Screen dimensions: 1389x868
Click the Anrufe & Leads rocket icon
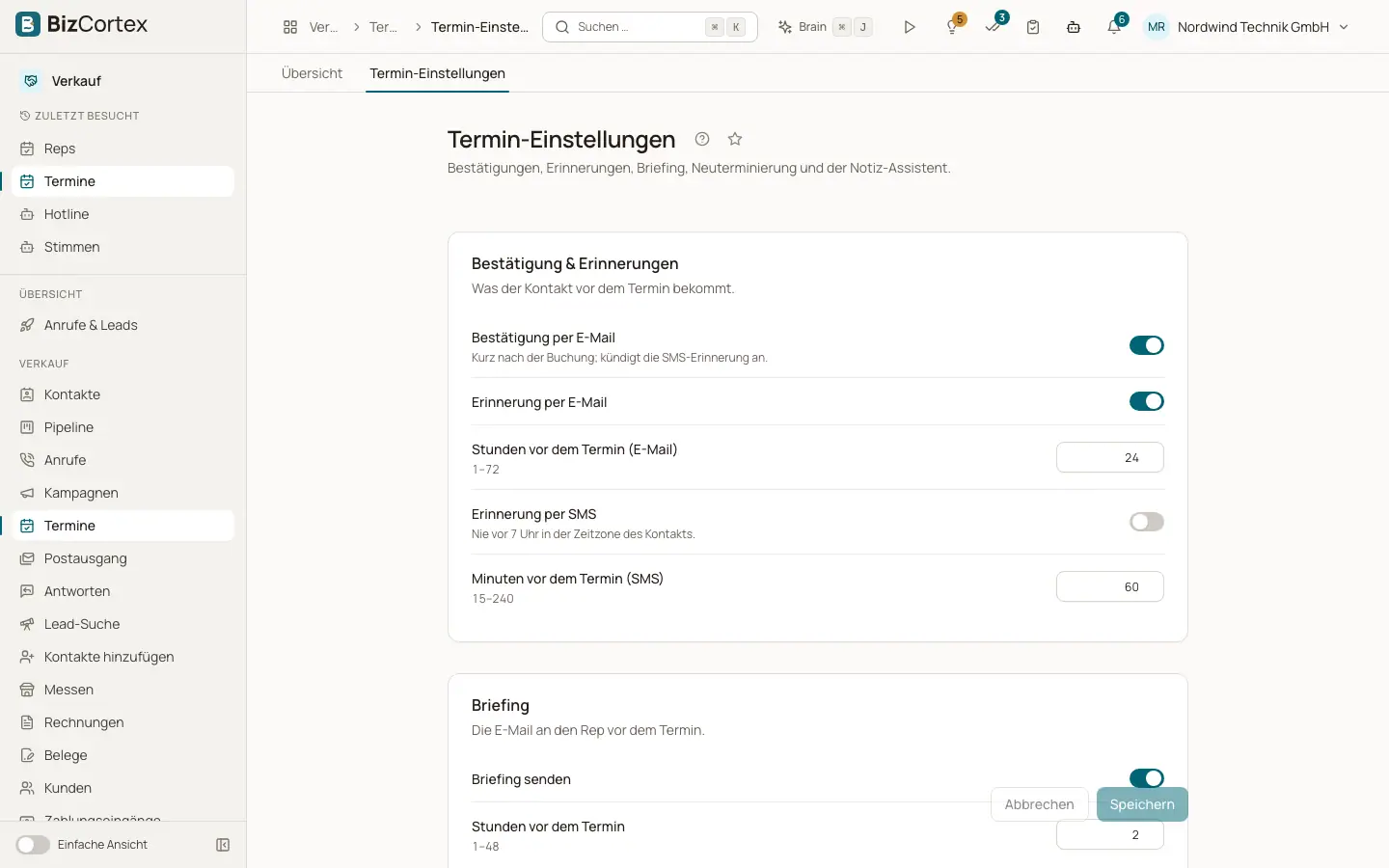tap(27, 325)
